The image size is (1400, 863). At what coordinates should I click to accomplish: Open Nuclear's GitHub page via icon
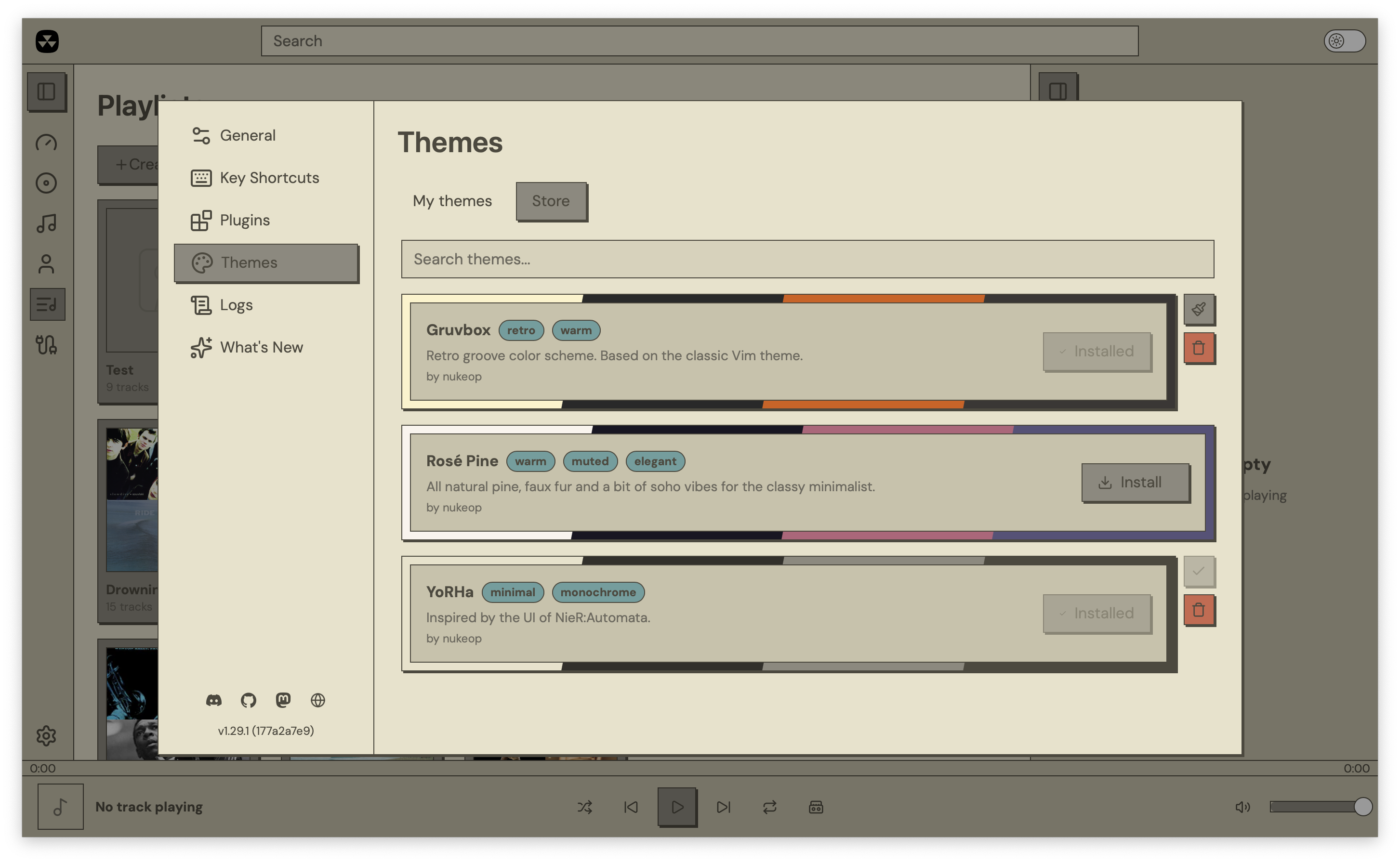250,700
